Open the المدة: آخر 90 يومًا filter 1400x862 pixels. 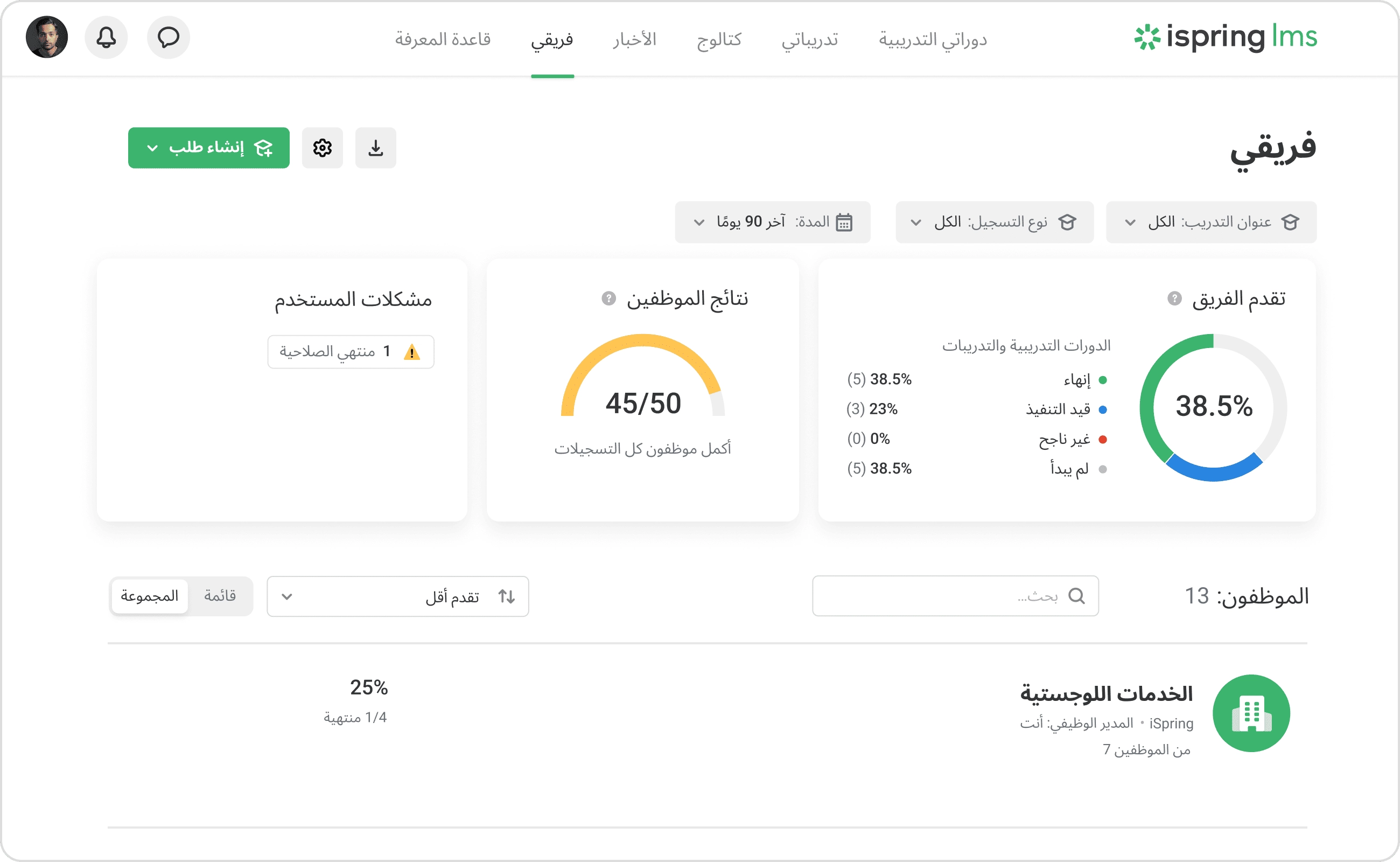pyautogui.click(x=772, y=222)
